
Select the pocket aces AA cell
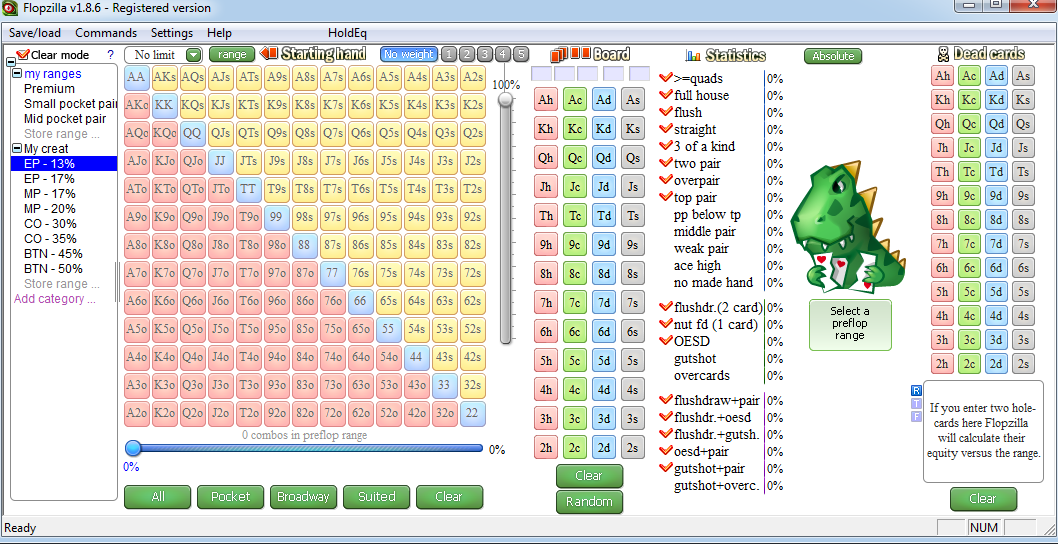[136, 78]
